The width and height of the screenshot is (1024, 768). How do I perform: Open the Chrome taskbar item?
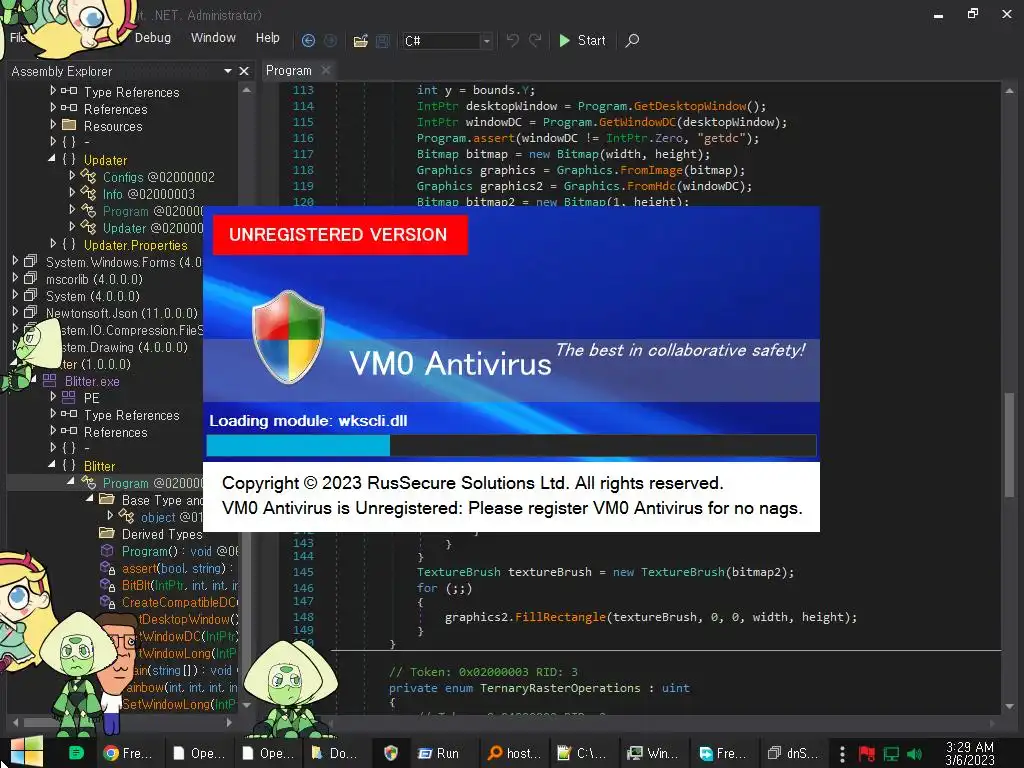point(127,753)
